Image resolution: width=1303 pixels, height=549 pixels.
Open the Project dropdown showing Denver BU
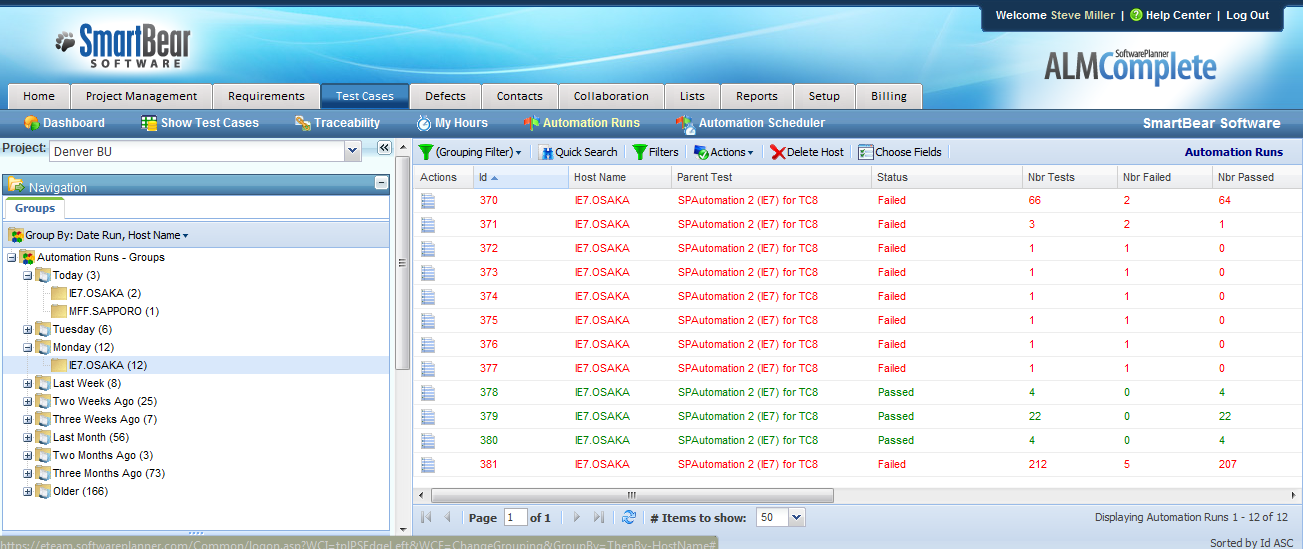point(352,151)
